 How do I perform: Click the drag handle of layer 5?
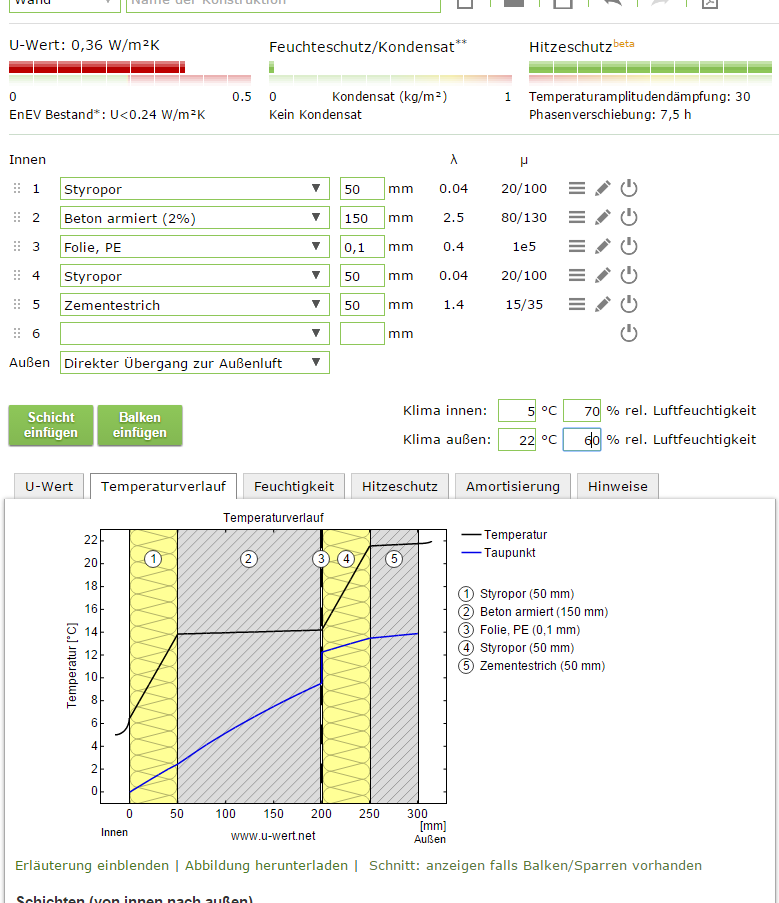[16, 305]
